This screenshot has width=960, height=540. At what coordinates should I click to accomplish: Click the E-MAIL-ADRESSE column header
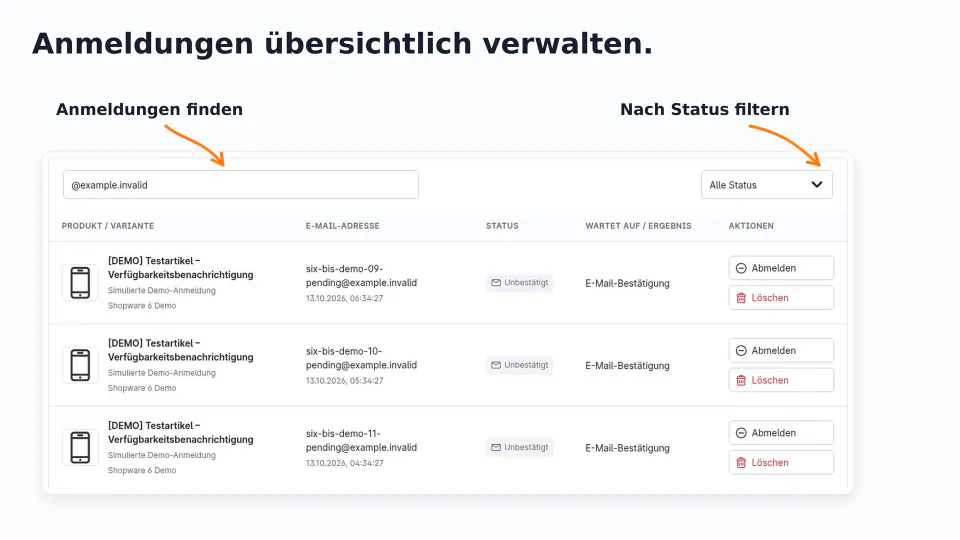point(343,226)
